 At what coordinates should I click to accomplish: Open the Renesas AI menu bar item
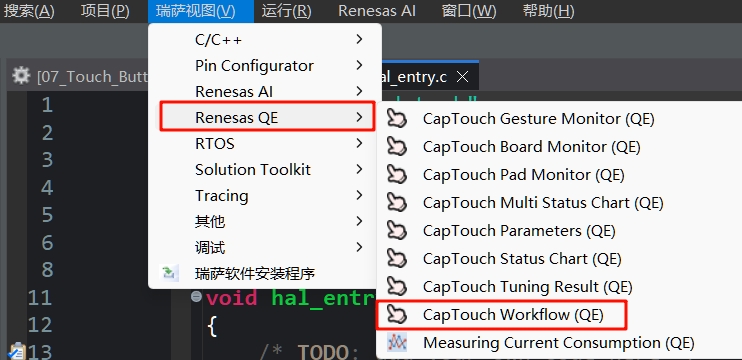(377, 11)
